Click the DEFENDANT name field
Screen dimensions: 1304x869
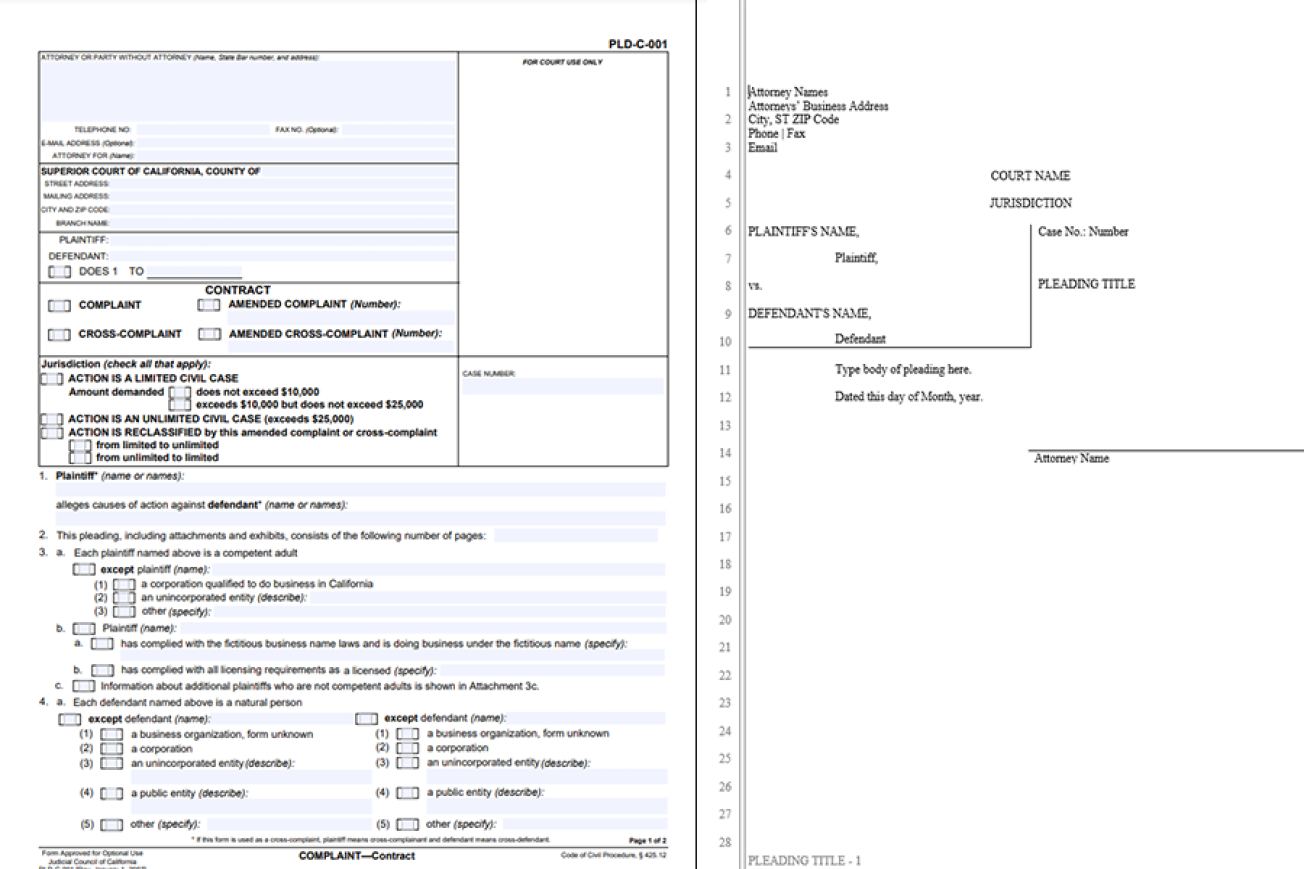coord(283,256)
